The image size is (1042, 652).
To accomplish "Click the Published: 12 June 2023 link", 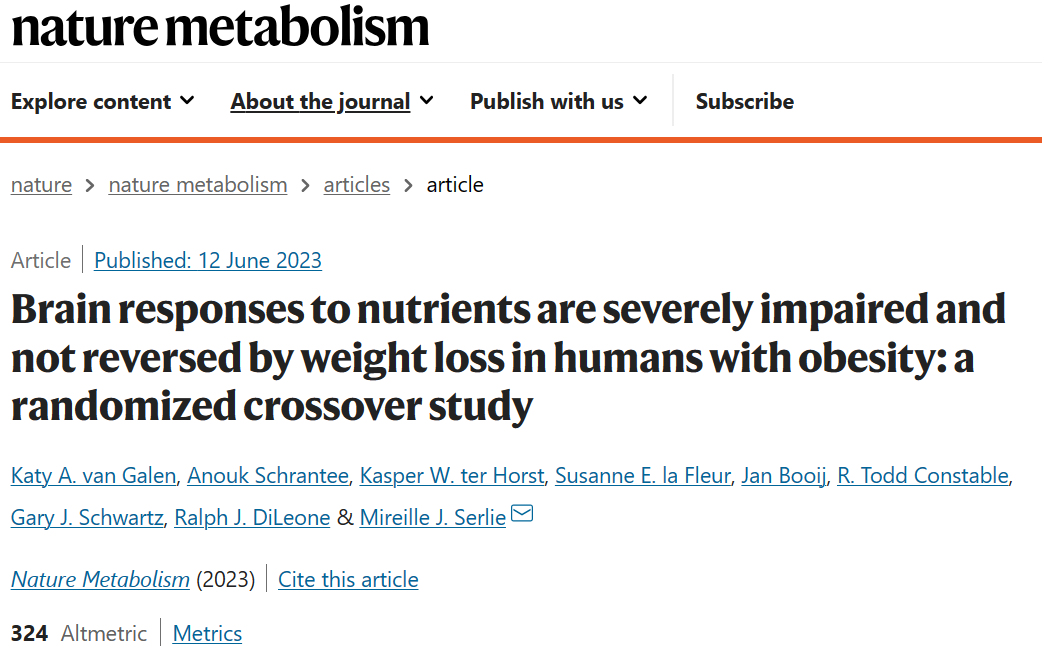I will (x=208, y=261).
